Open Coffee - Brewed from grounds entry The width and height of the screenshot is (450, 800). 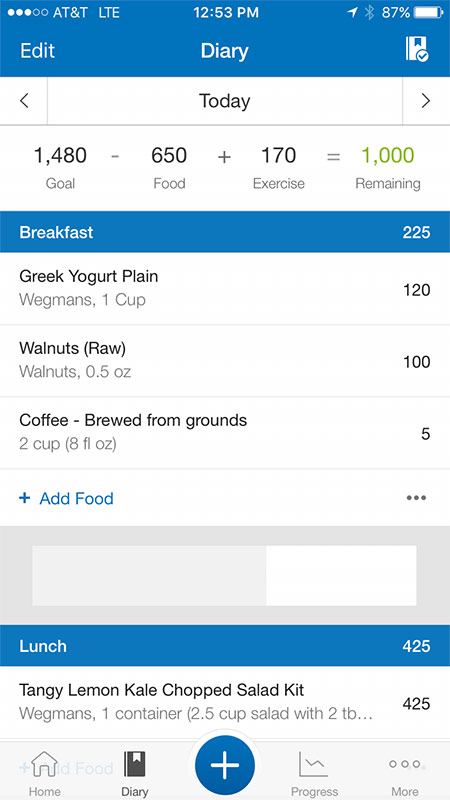(x=225, y=433)
